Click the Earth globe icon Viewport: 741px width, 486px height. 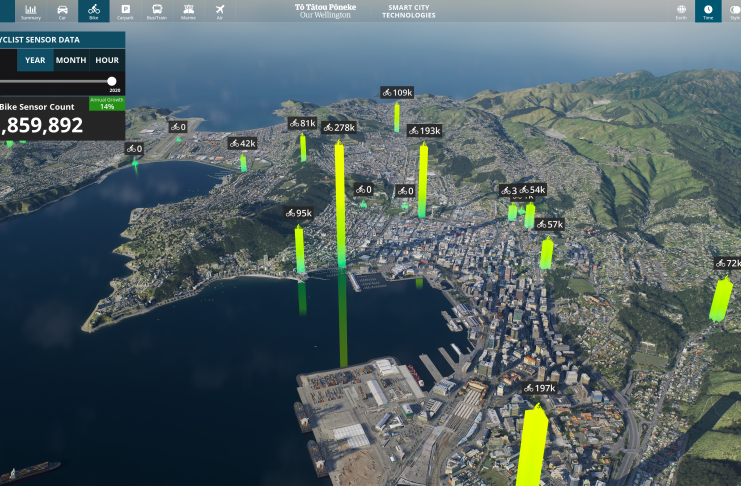(681, 11)
